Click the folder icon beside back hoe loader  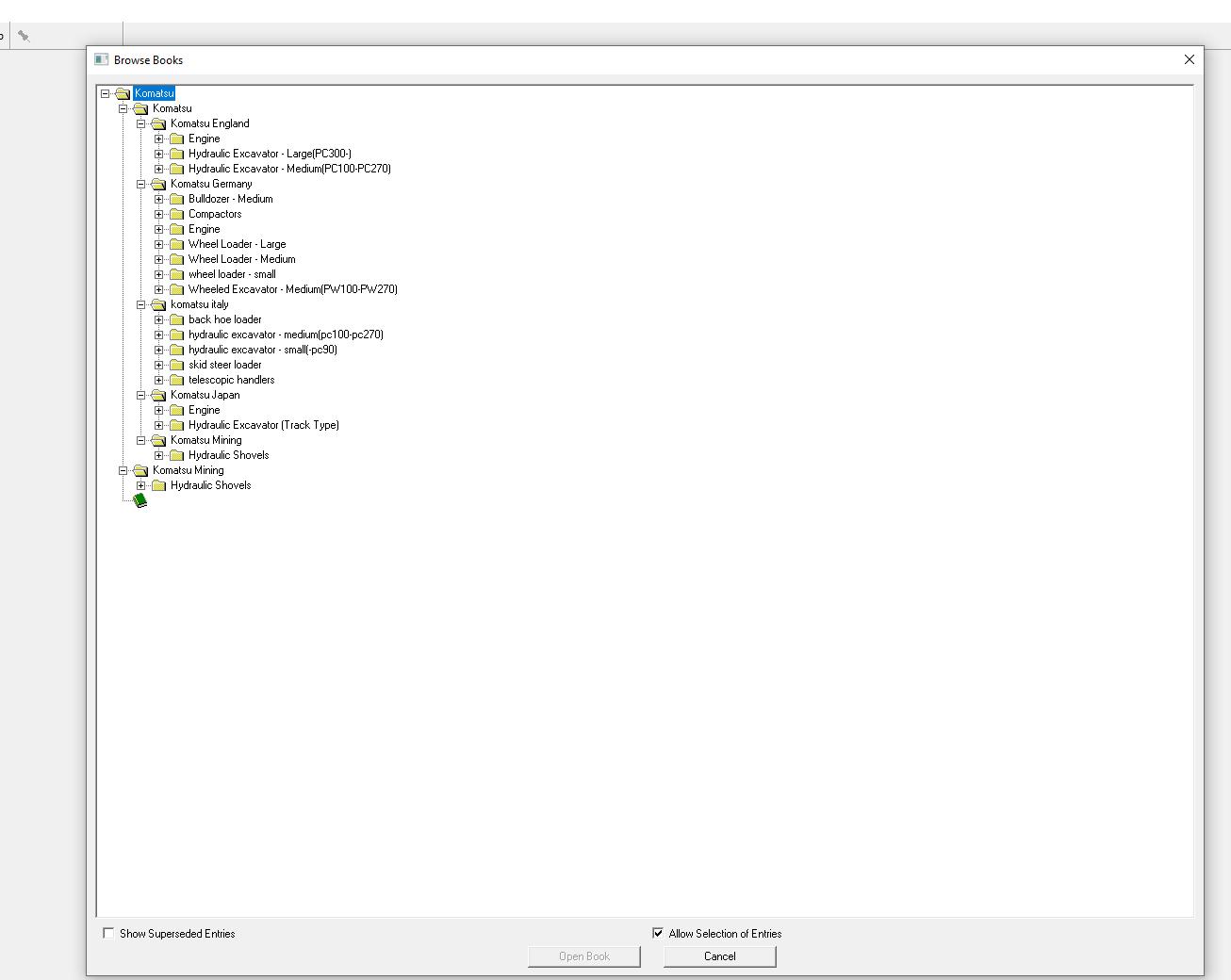coord(176,319)
